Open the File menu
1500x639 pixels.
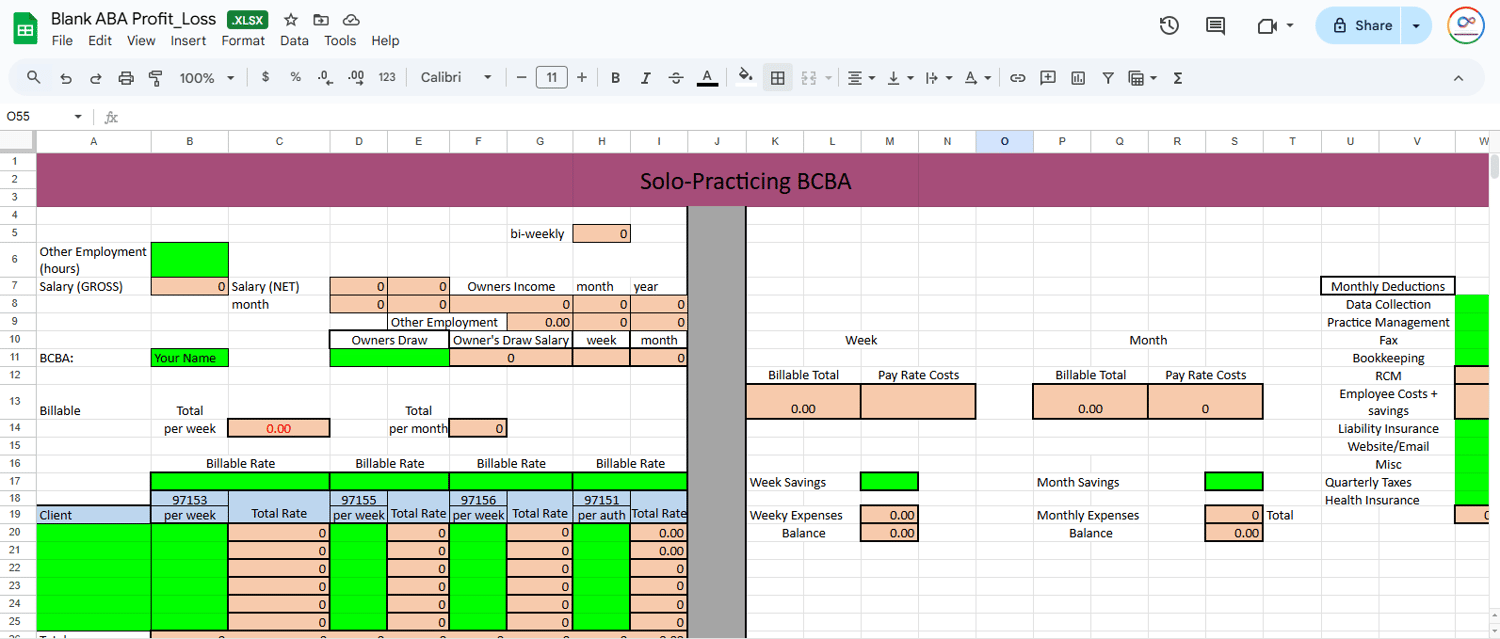pos(62,41)
